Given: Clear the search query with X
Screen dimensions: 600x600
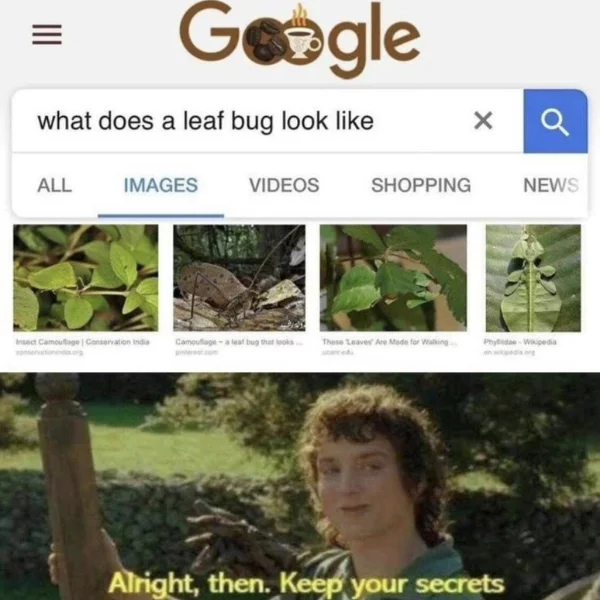Looking at the screenshot, I should (x=483, y=121).
